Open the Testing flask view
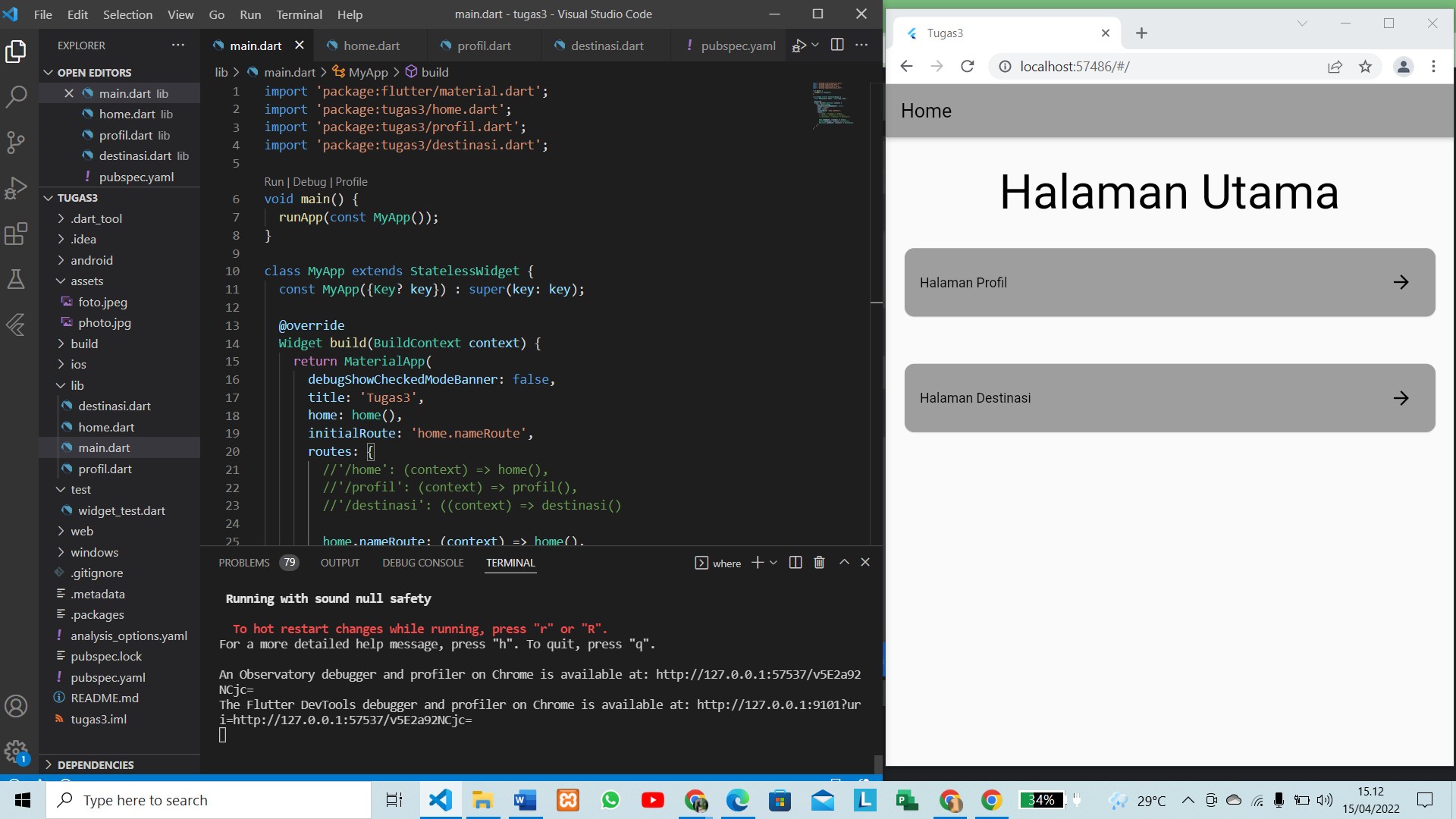 pyautogui.click(x=16, y=279)
